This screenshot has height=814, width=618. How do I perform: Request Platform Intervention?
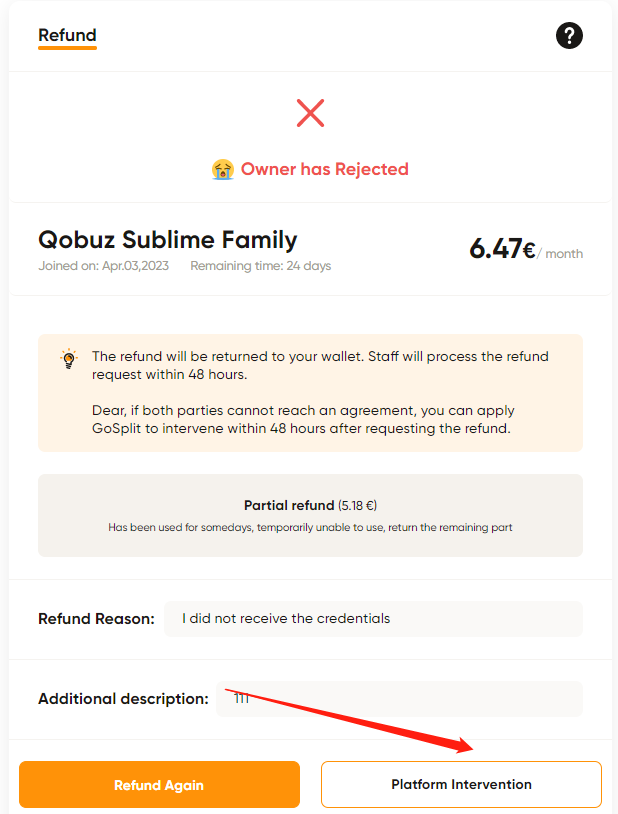[x=461, y=784]
